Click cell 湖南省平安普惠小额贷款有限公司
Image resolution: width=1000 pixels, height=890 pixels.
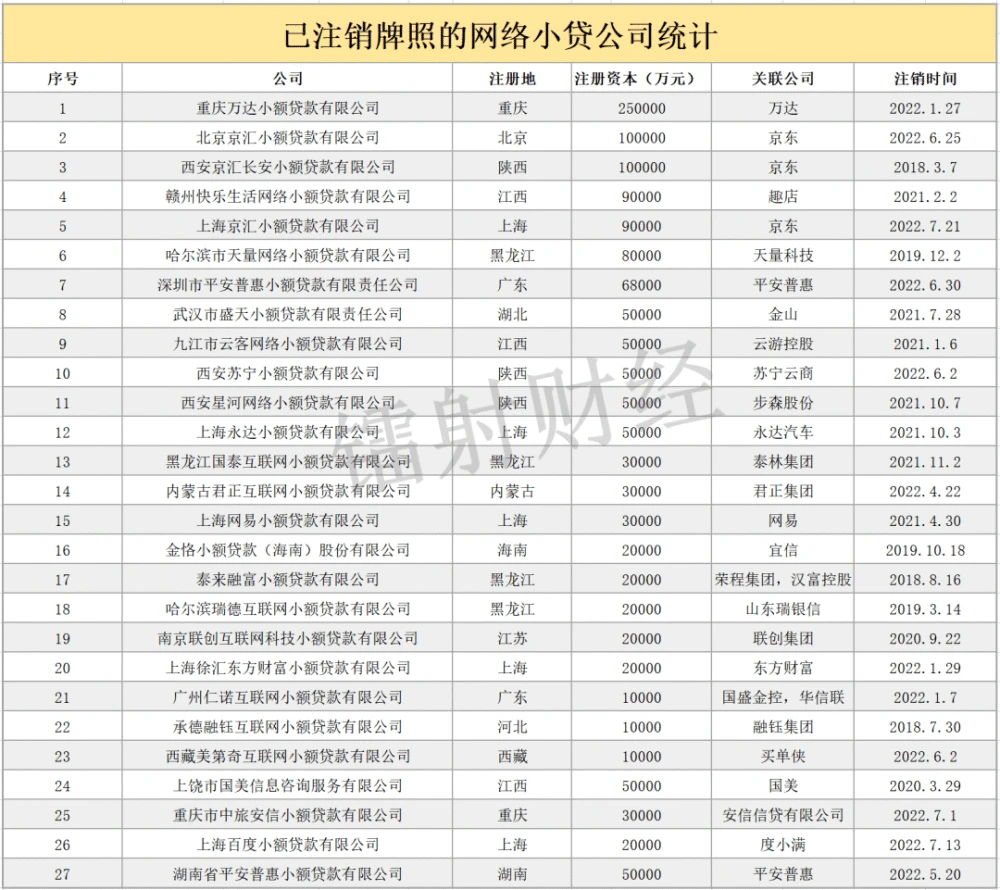(288, 874)
